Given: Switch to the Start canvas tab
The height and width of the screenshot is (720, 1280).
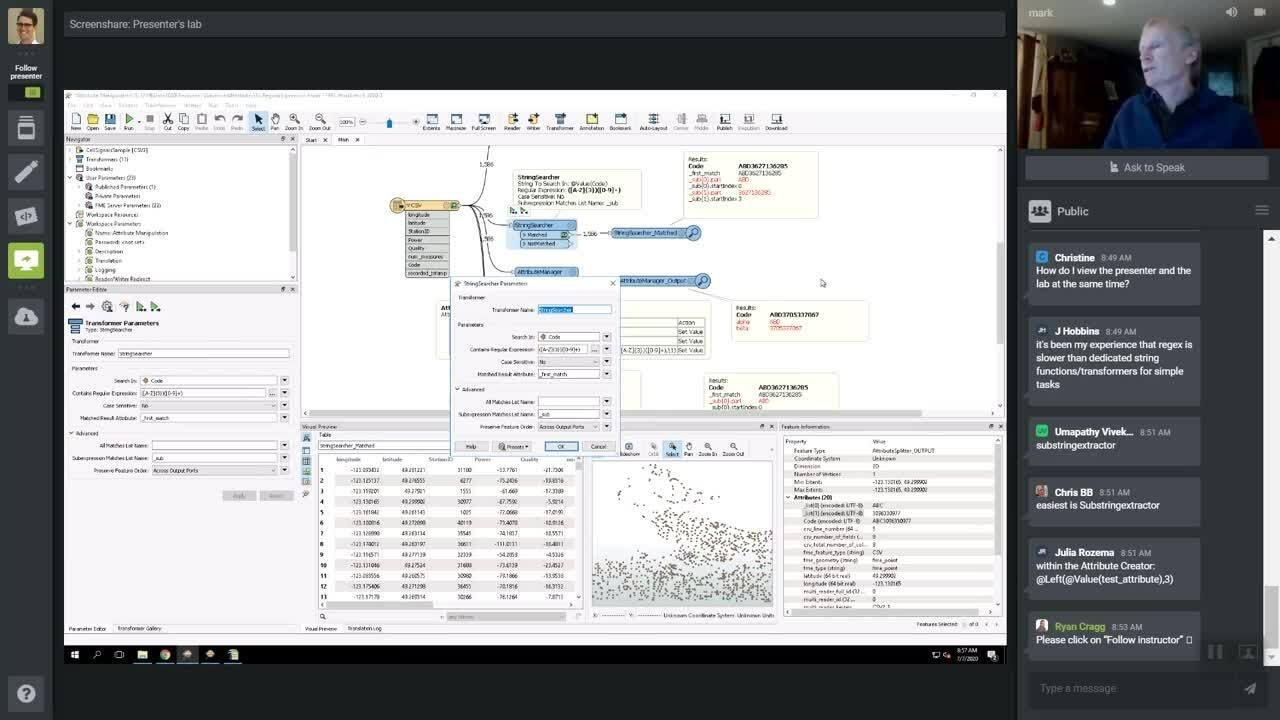Looking at the screenshot, I should pos(311,140).
